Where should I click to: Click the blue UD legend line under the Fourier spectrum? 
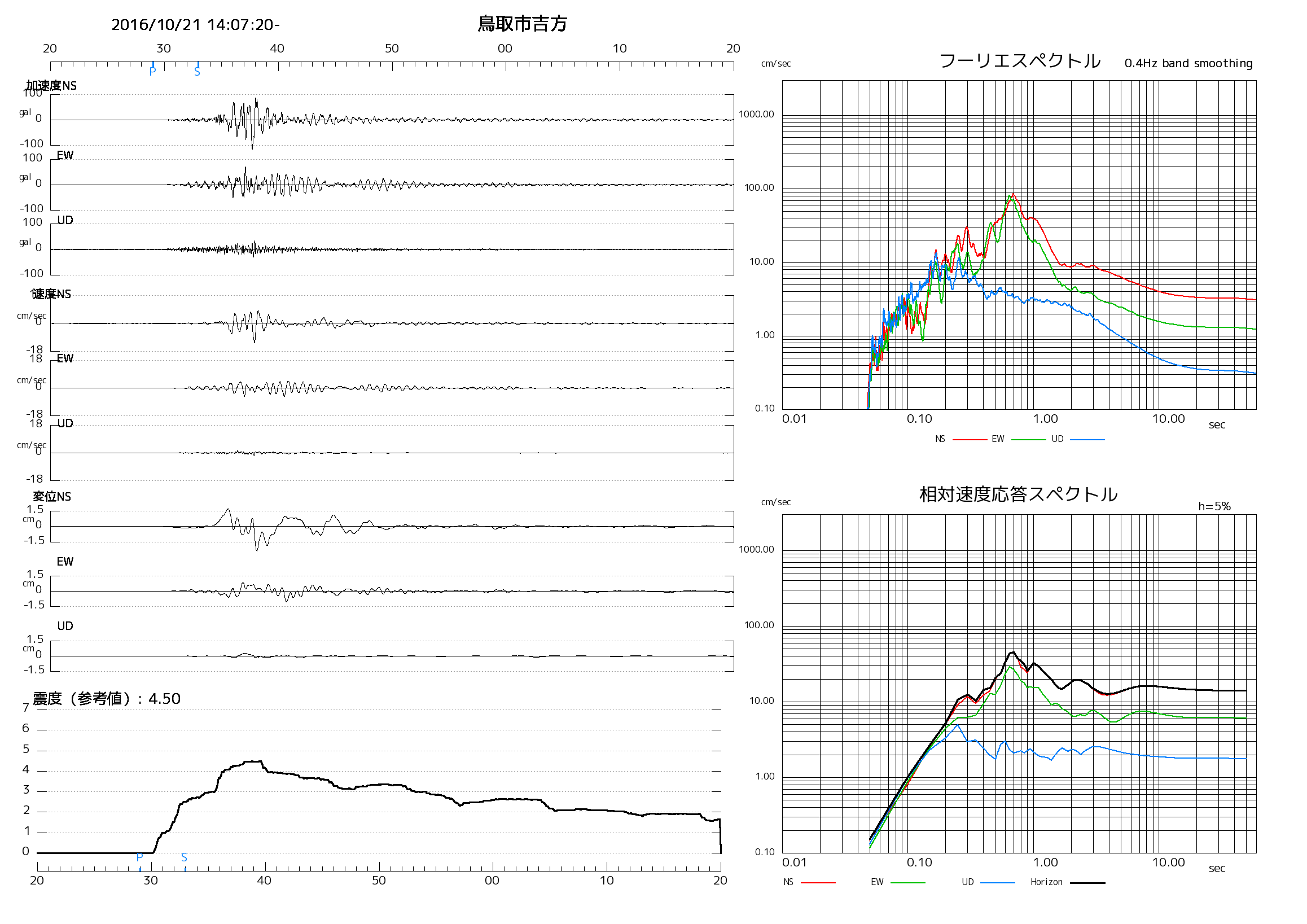[1087, 440]
